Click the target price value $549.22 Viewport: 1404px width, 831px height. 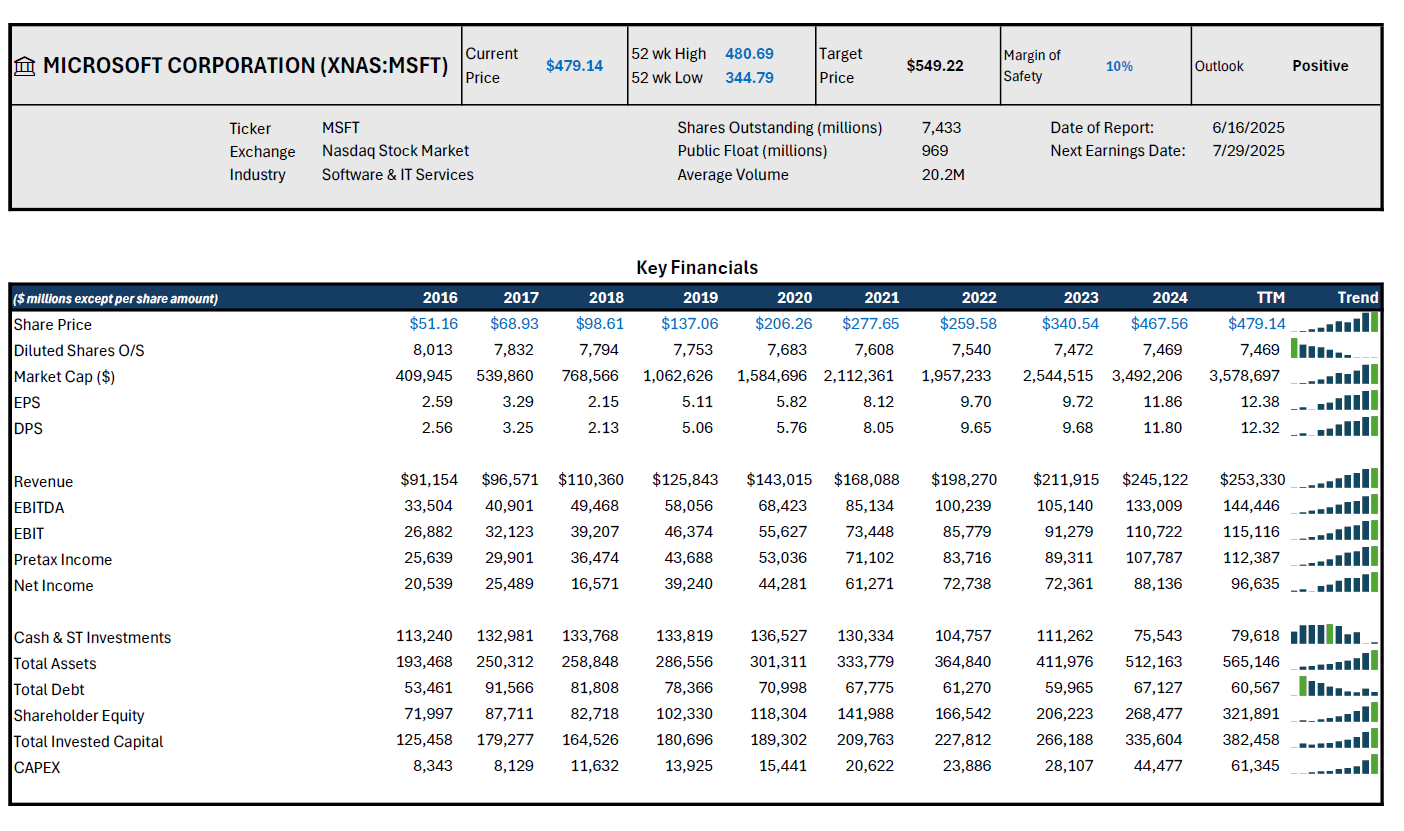click(935, 66)
